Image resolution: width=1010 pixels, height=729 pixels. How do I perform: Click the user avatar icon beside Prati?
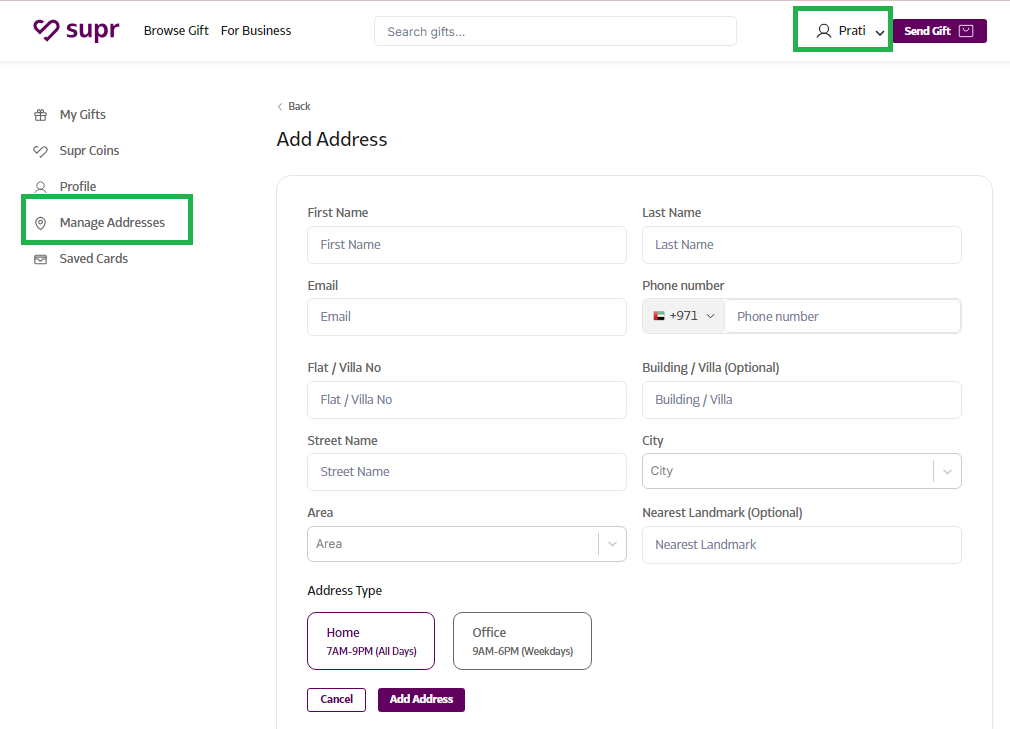click(x=824, y=31)
